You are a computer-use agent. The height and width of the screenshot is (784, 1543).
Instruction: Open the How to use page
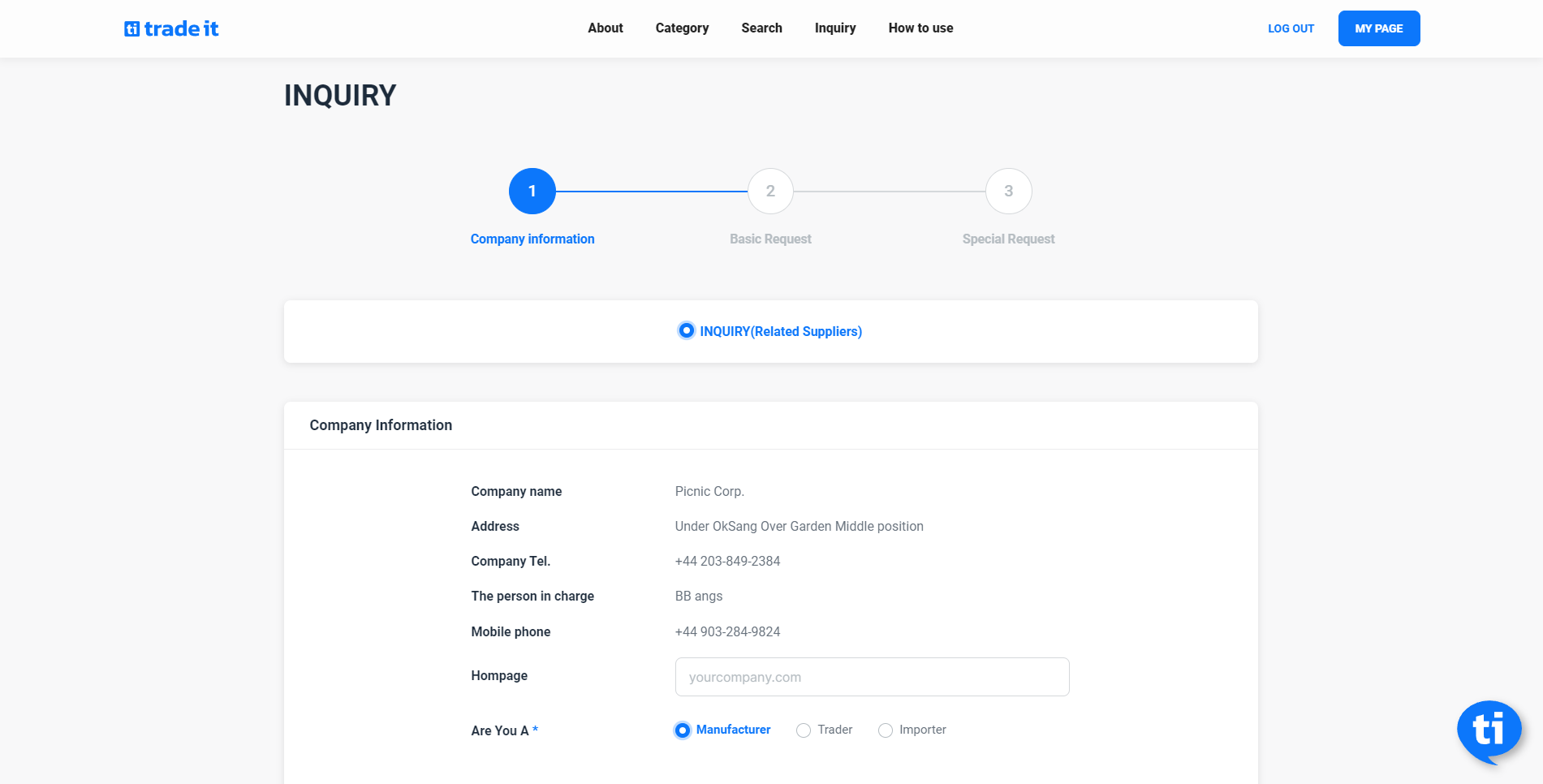pyautogui.click(x=920, y=28)
